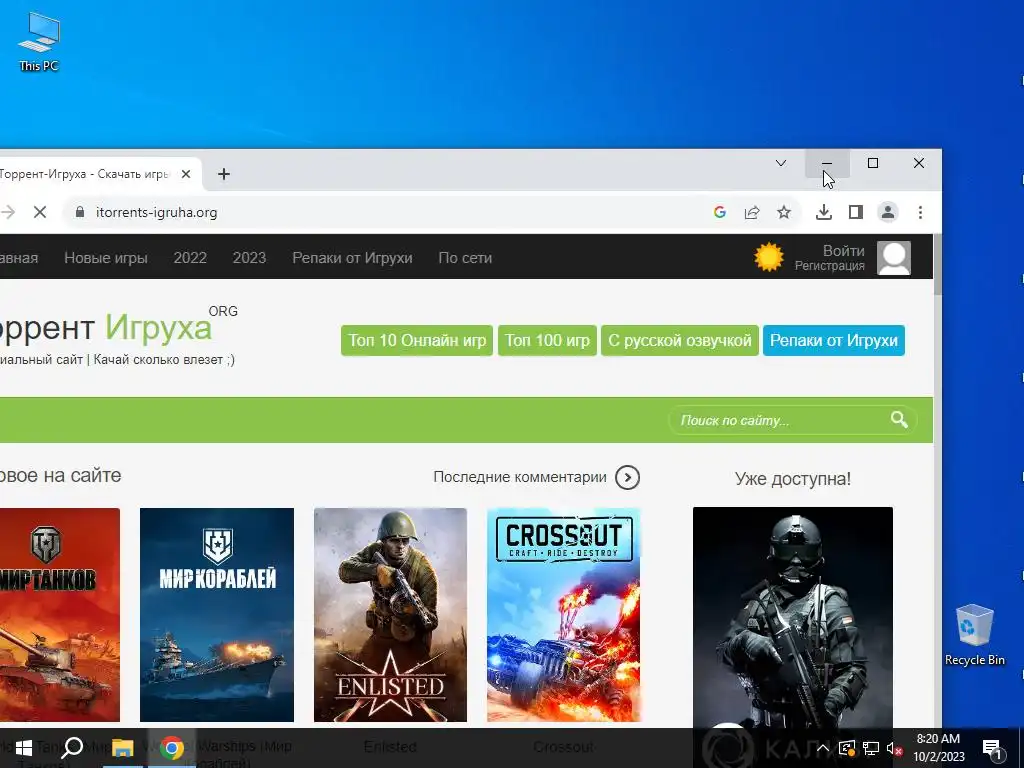This screenshot has width=1024, height=768.
Task: Open File Explorer from the taskbar
Action: coord(122,748)
